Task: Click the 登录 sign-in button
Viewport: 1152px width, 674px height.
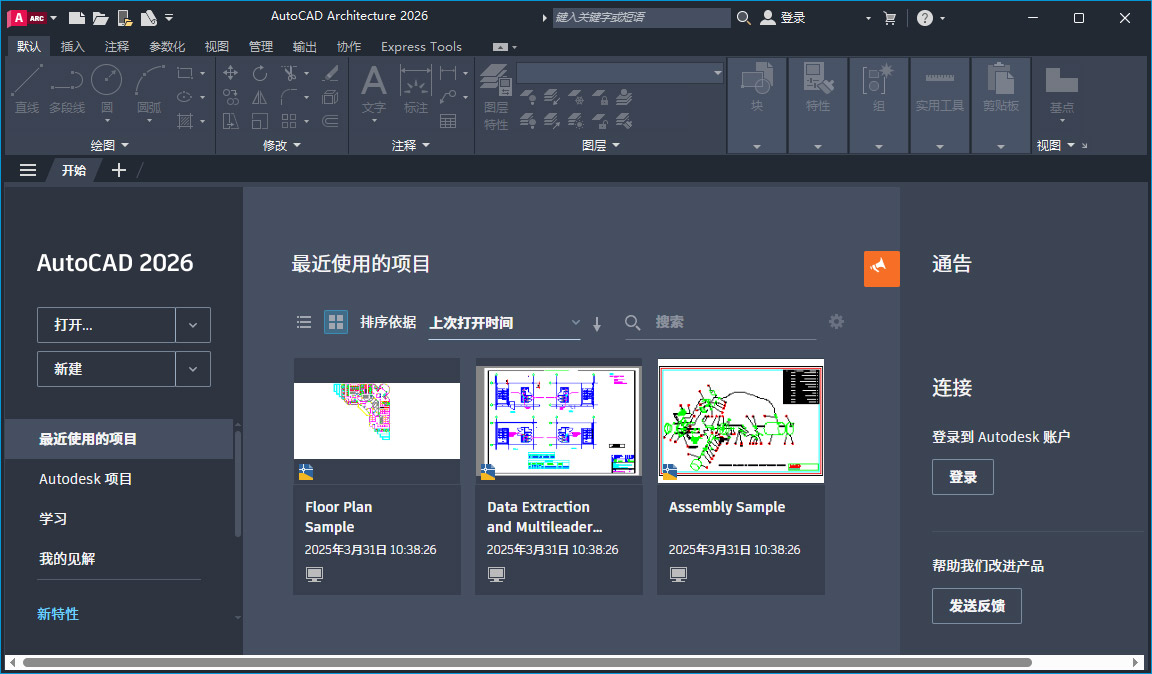Action: click(x=962, y=477)
